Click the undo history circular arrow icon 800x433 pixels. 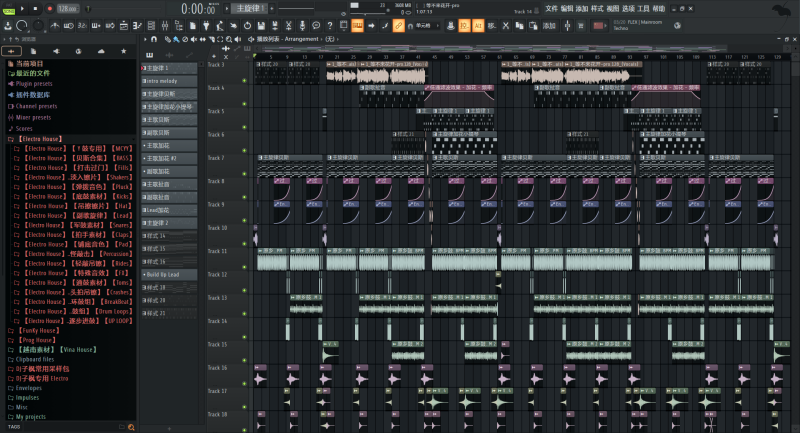[x=247, y=26]
